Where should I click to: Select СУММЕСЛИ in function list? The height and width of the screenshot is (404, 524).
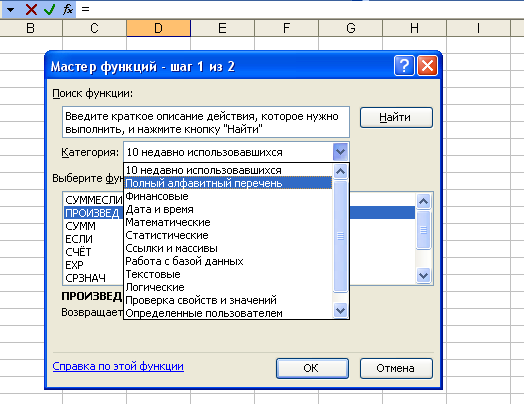(94, 200)
